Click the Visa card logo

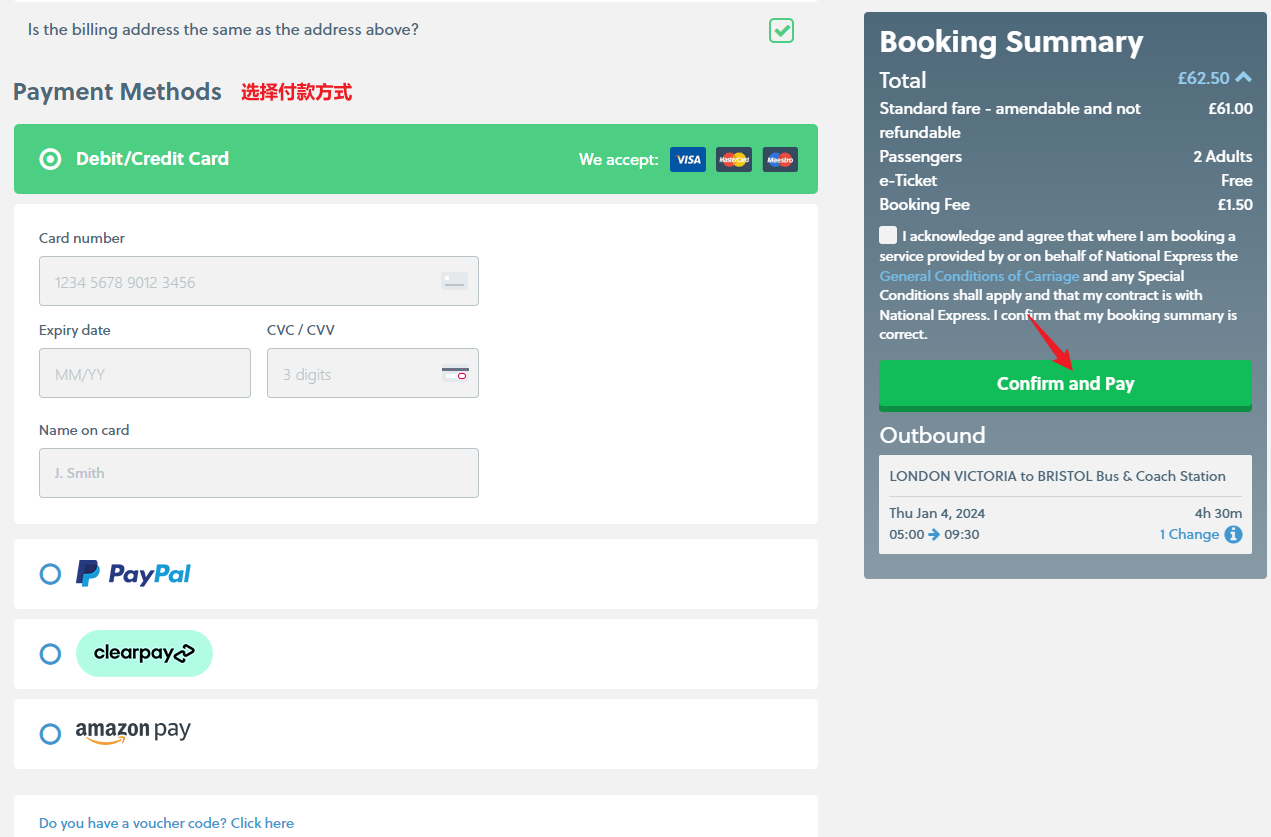click(687, 160)
